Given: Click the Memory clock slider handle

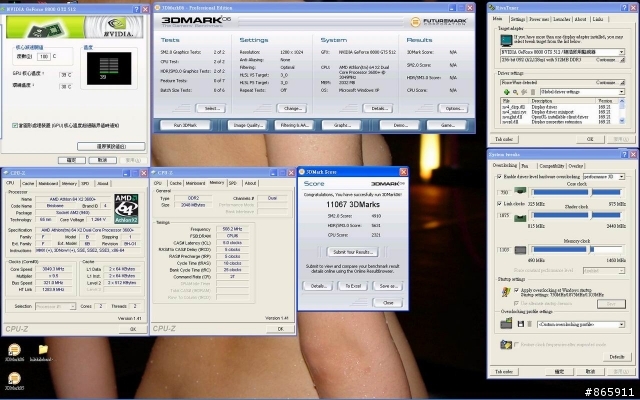Looking at the screenshot, I should tap(590, 249).
